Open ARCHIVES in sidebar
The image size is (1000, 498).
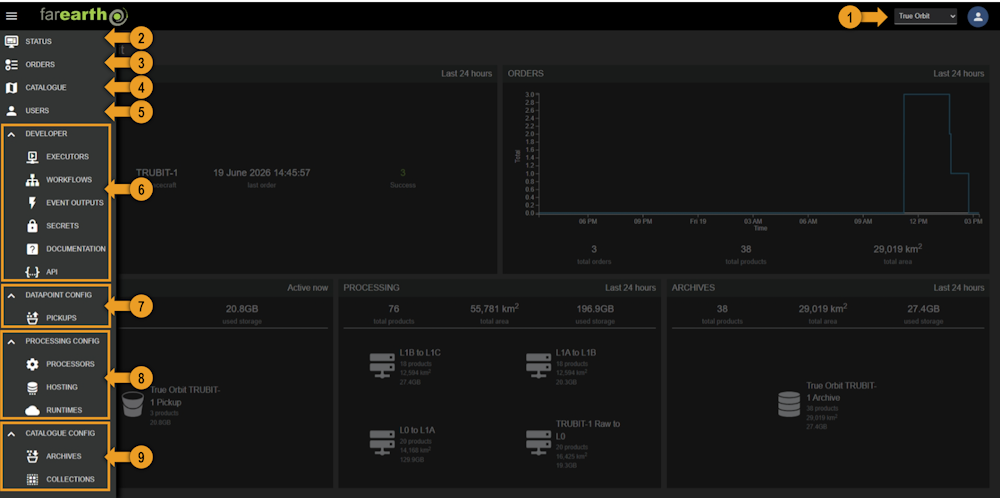(64, 456)
